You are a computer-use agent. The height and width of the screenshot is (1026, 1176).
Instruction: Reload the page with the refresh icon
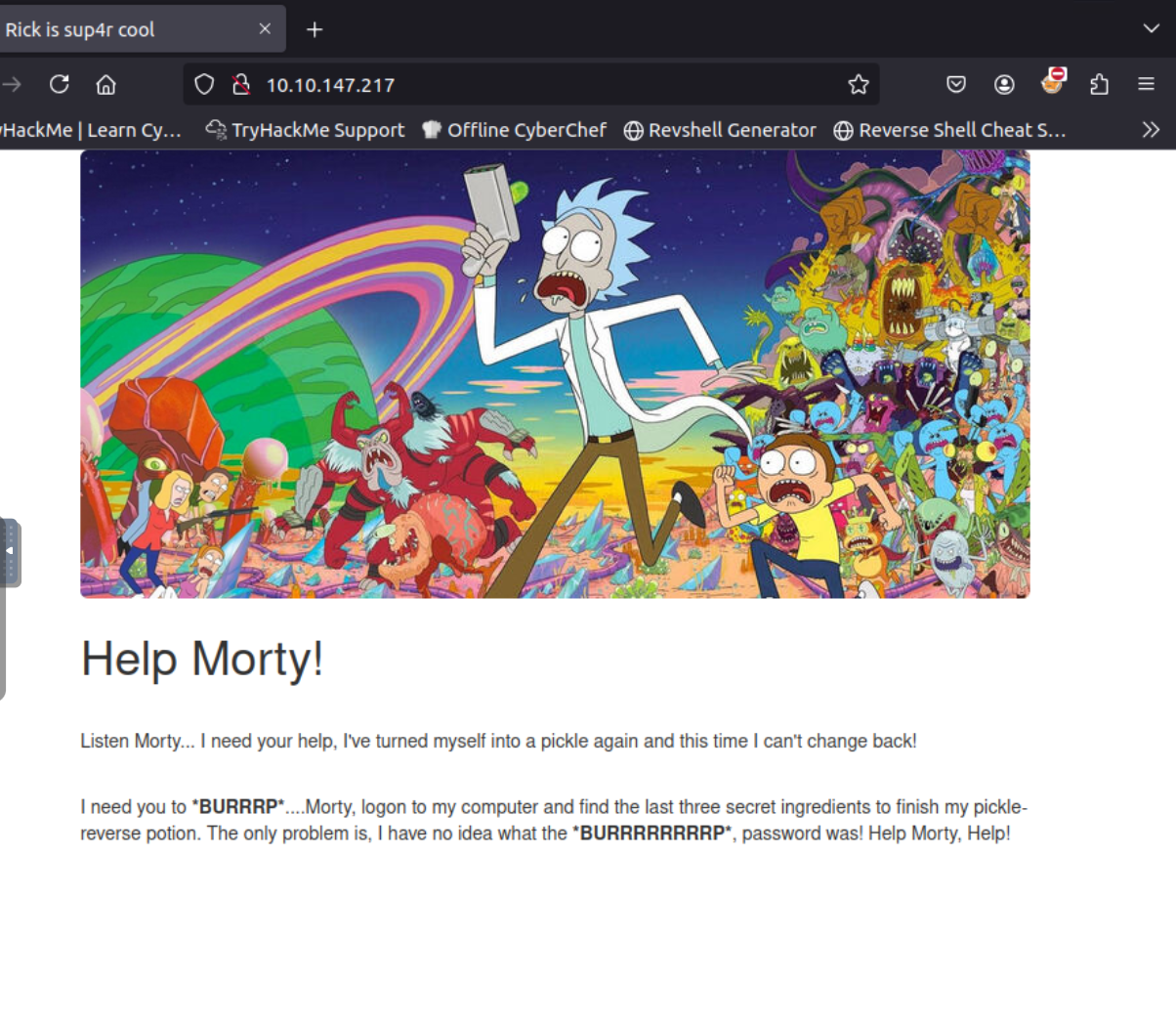click(x=60, y=84)
